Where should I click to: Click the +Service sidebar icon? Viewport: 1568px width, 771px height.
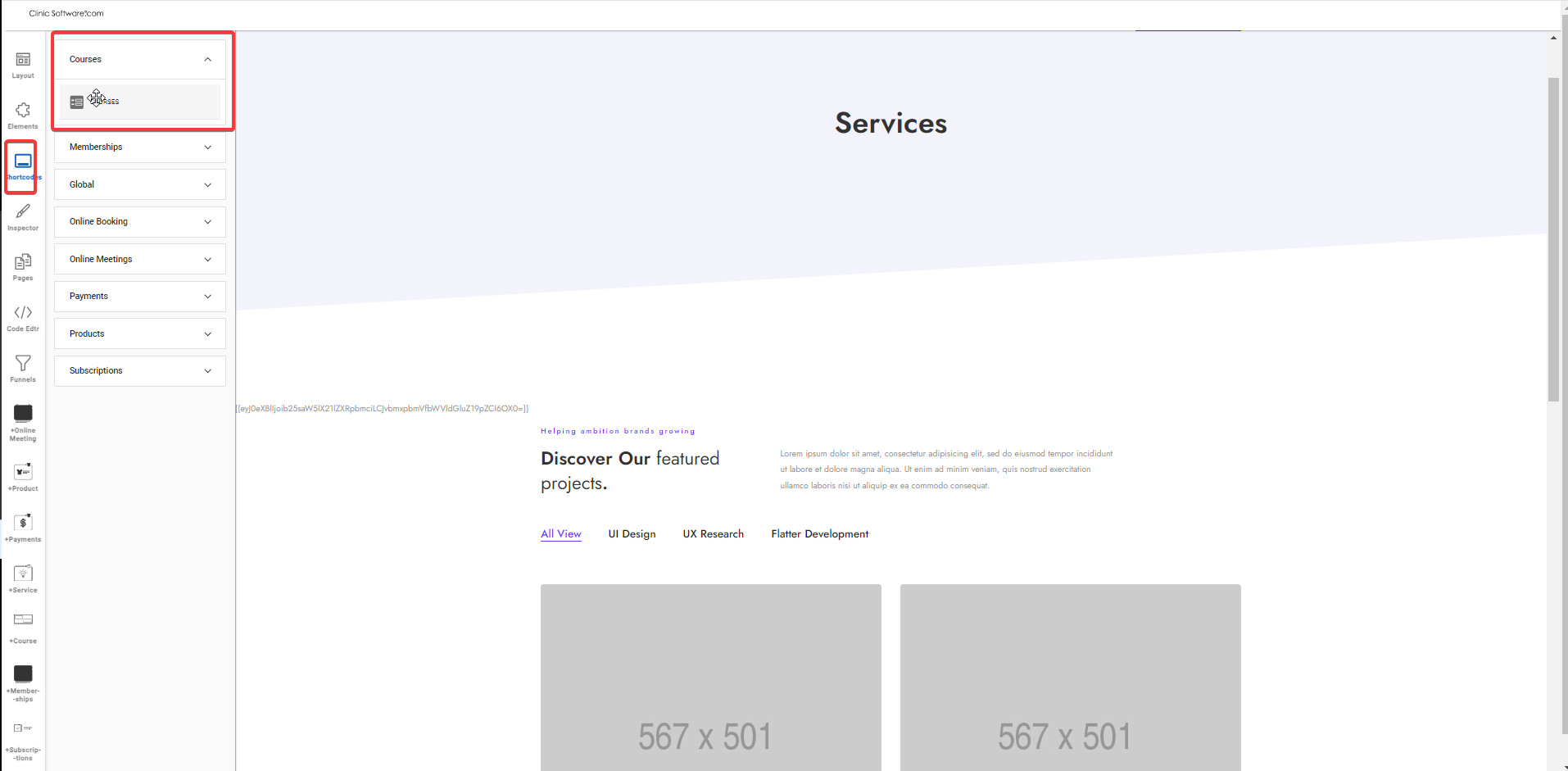coord(23,574)
